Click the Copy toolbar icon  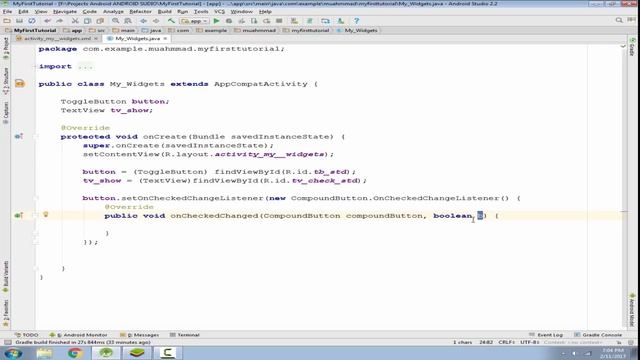pyautogui.click(x=87, y=21)
